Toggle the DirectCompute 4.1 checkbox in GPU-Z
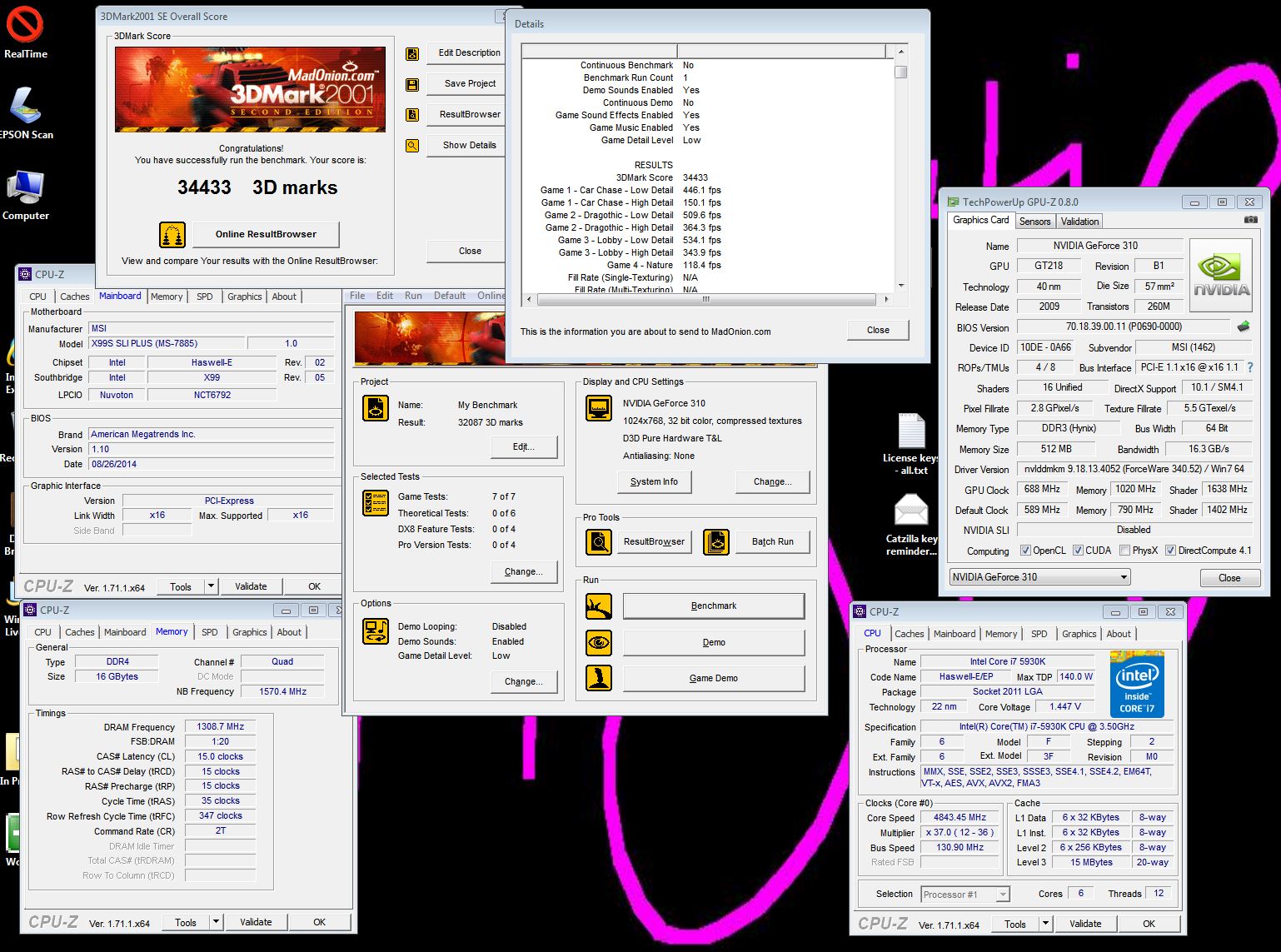The image size is (1281, 952). click(x=1171, y=551)
